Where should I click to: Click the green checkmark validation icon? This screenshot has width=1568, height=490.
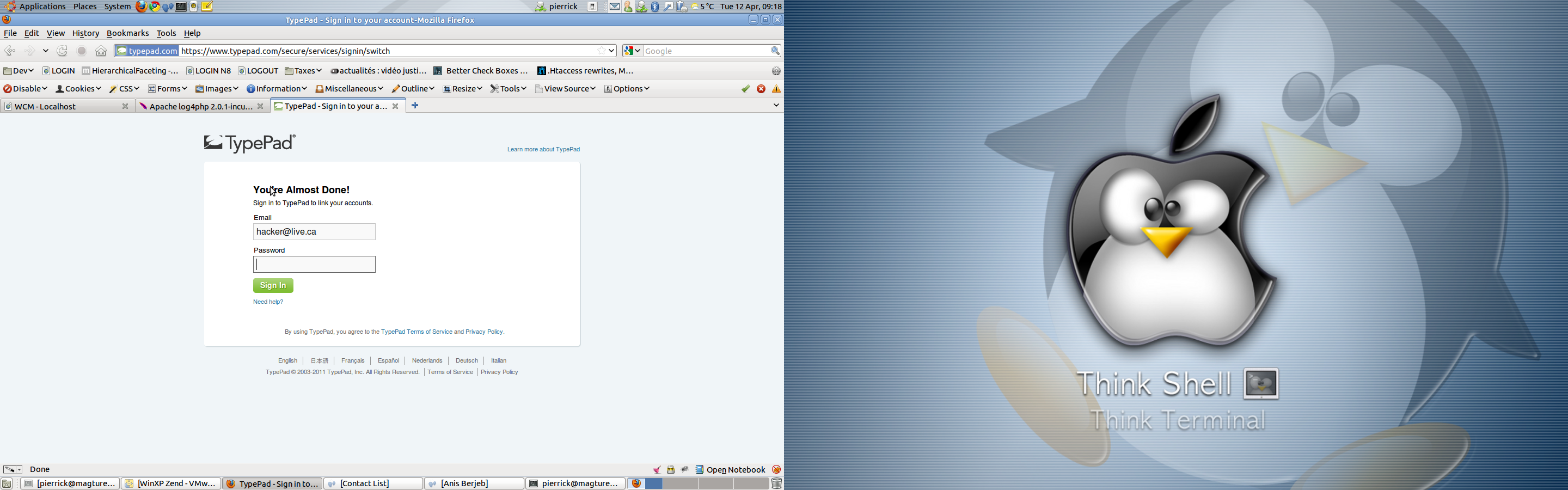pos(745,89)
